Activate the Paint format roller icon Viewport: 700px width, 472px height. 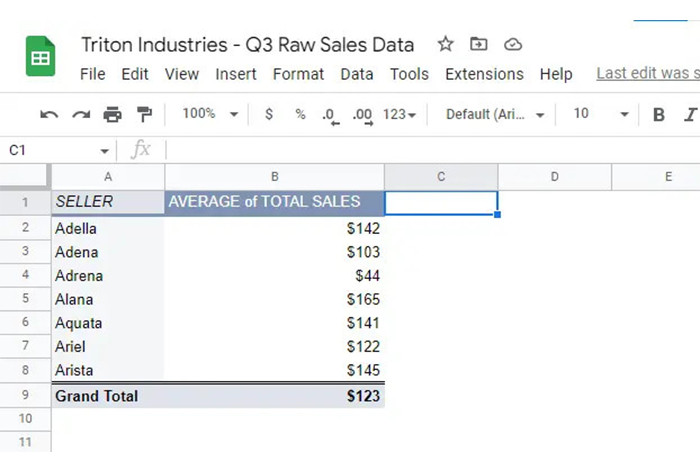pos(144,114)
